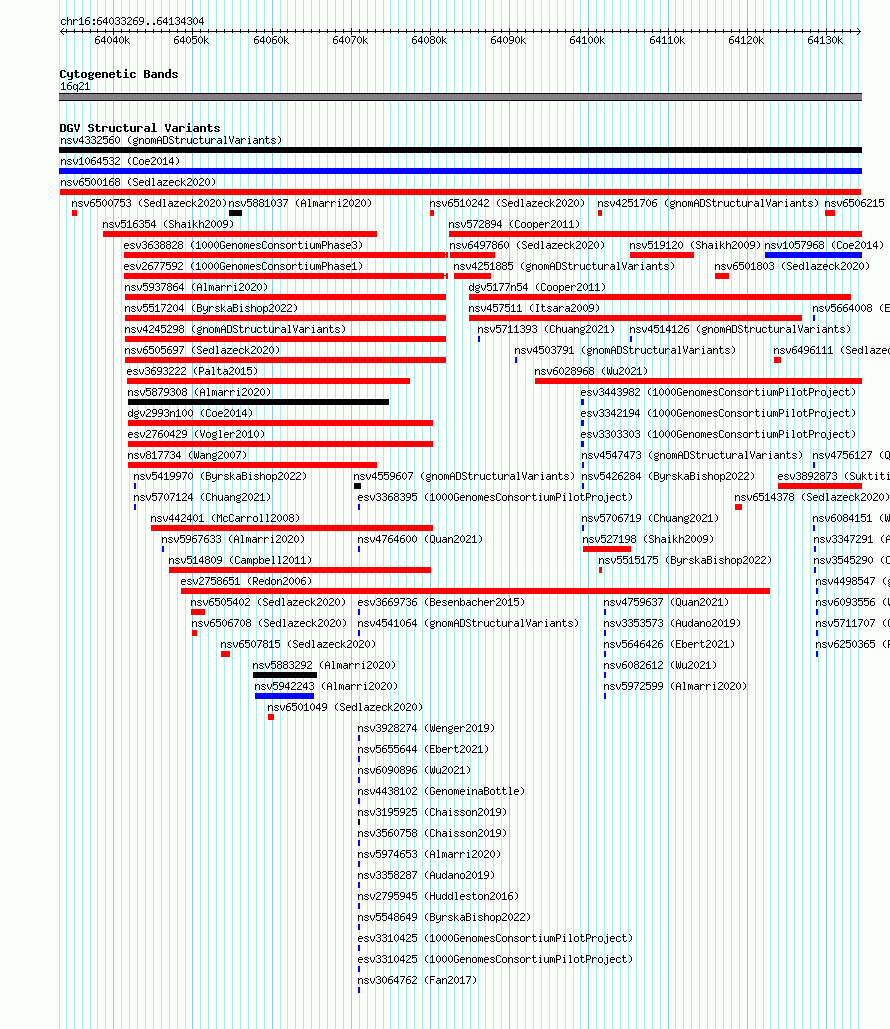Image resolution: width=890 pixels, height=1029 pixels.
Task: Click the esv2677592 1000GenomesConsortiumPhase1 label
Action: click(x=243, y=266)
